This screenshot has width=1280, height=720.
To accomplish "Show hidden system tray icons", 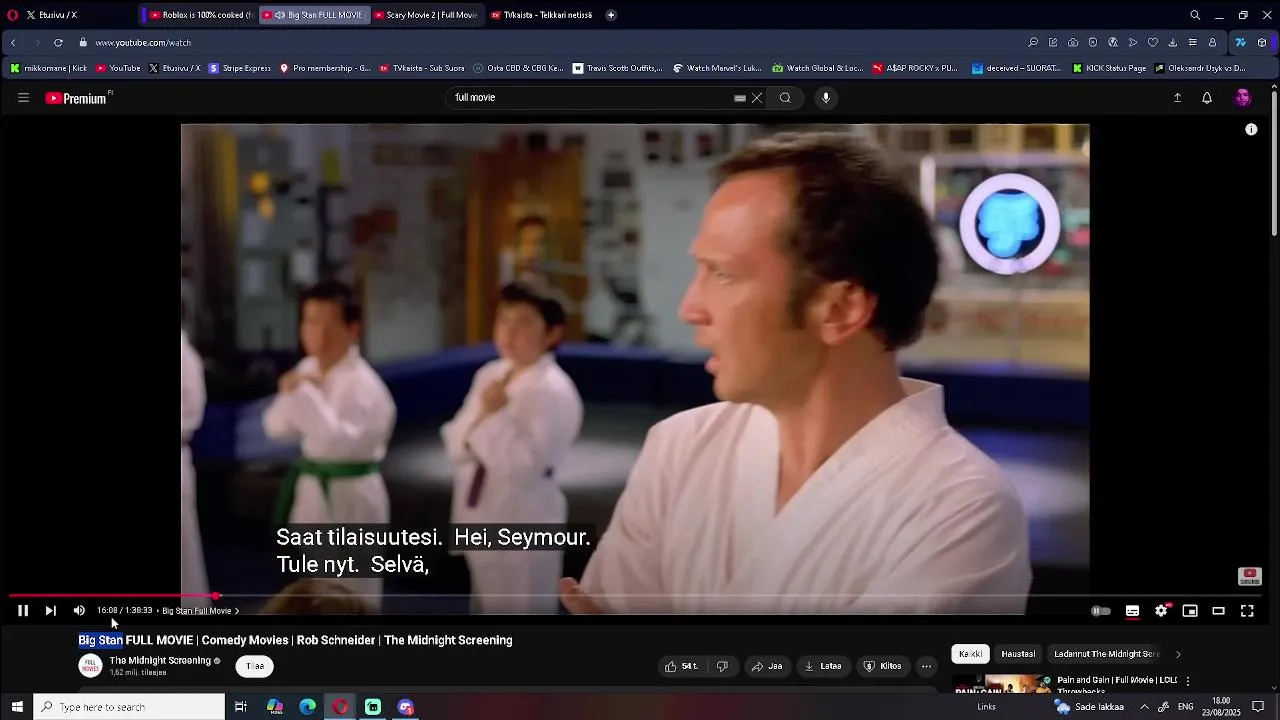I will click(x=1144, y=707).
